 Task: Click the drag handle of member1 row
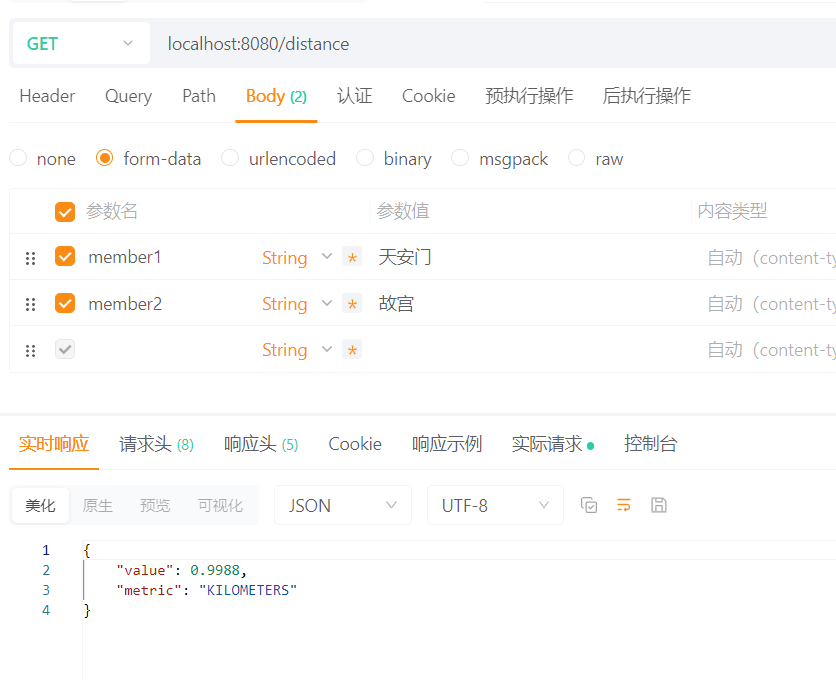coord(30,258)
